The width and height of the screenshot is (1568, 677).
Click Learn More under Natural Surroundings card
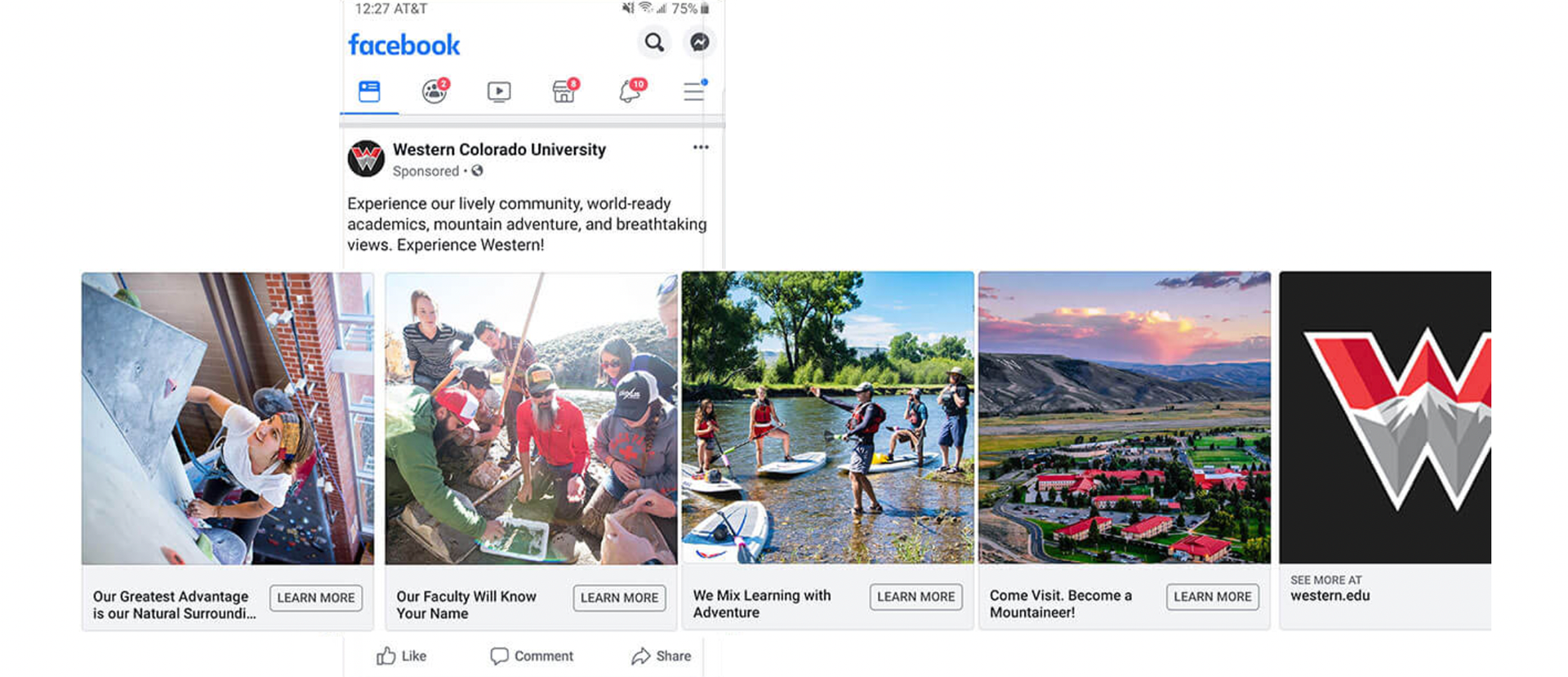click(316, 598)
